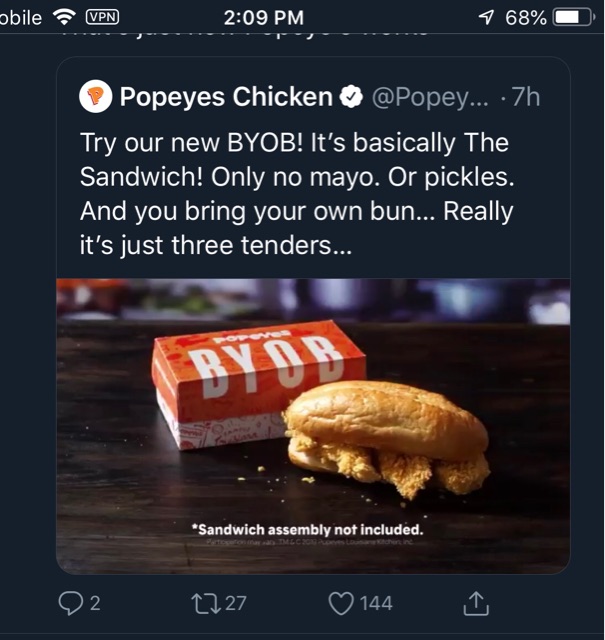Tap the tweet text about new BYOB
This screenshot has height=640, width=605.
(x=296, y=193)
